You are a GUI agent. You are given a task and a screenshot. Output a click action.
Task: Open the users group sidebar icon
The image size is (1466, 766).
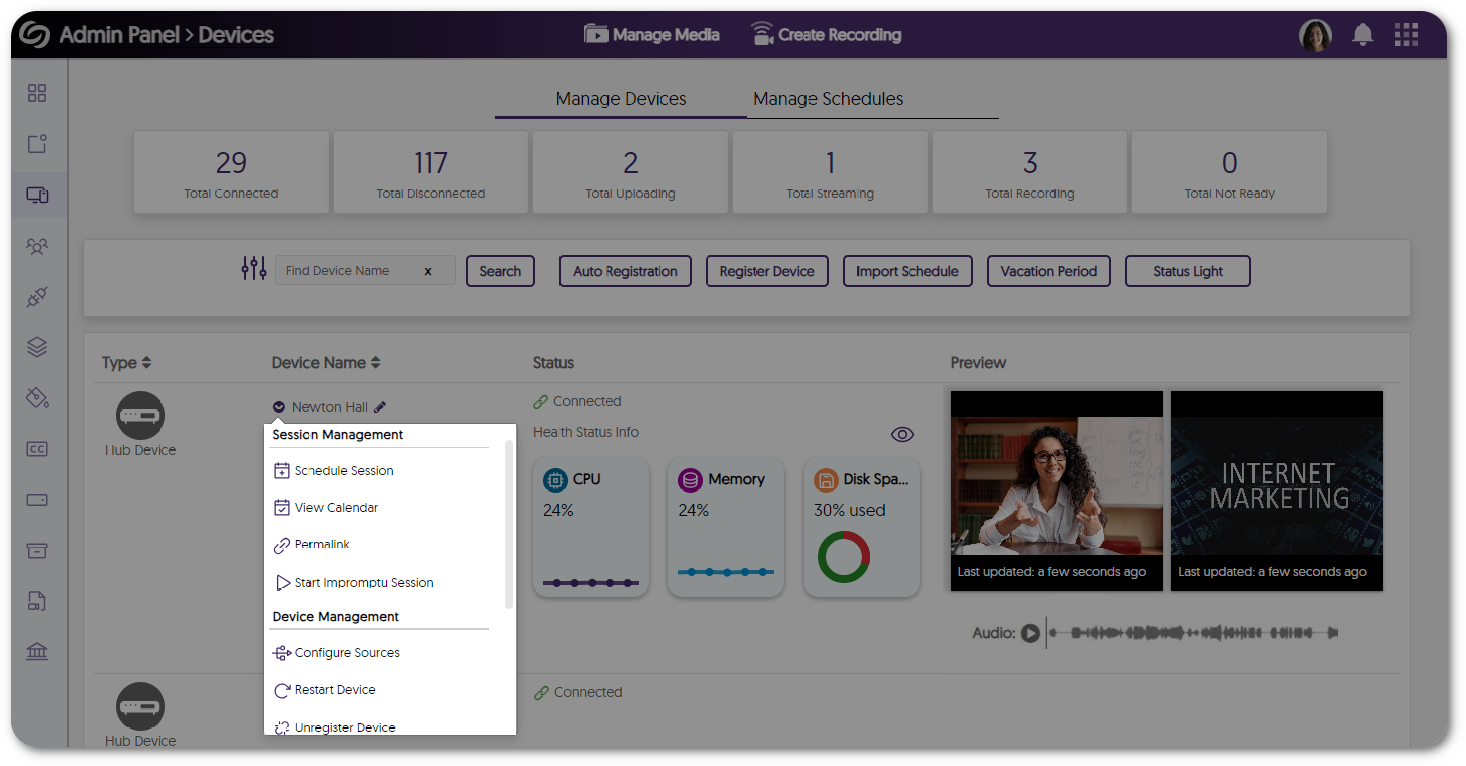click(x=37, y=246)
